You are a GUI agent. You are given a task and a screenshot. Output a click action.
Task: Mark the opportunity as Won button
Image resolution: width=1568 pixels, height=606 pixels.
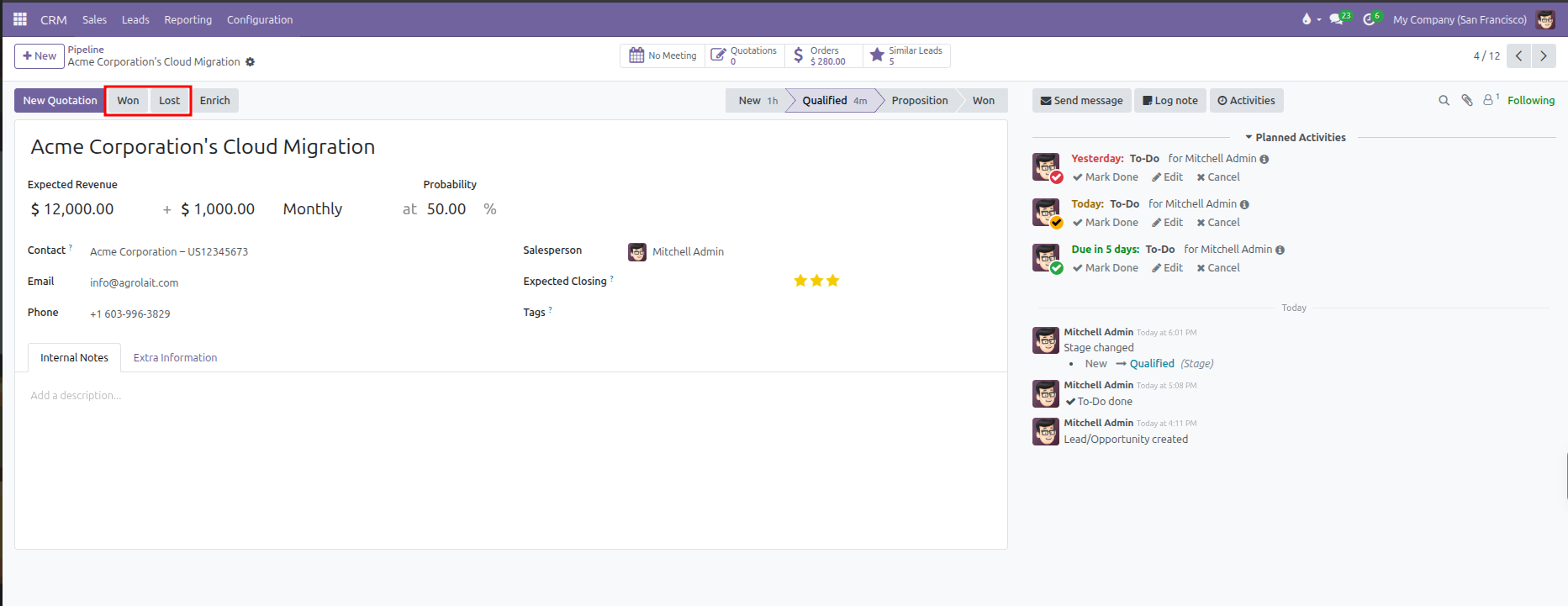tap(128, 101)
